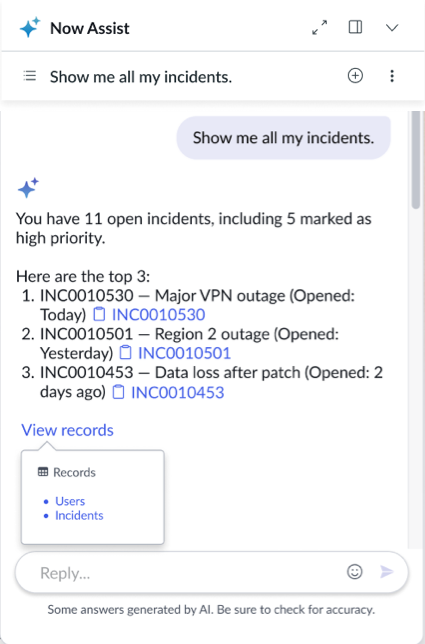Collapse Now Assist using the header chevron
The height and width of the screenshot is (644, 425).
click(392, 28)
